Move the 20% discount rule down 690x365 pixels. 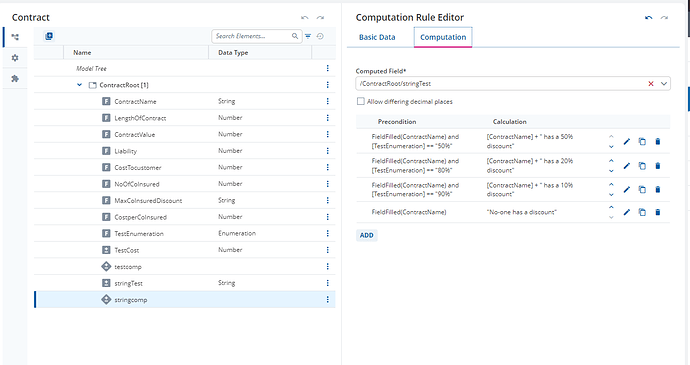[x=611, y=171]
